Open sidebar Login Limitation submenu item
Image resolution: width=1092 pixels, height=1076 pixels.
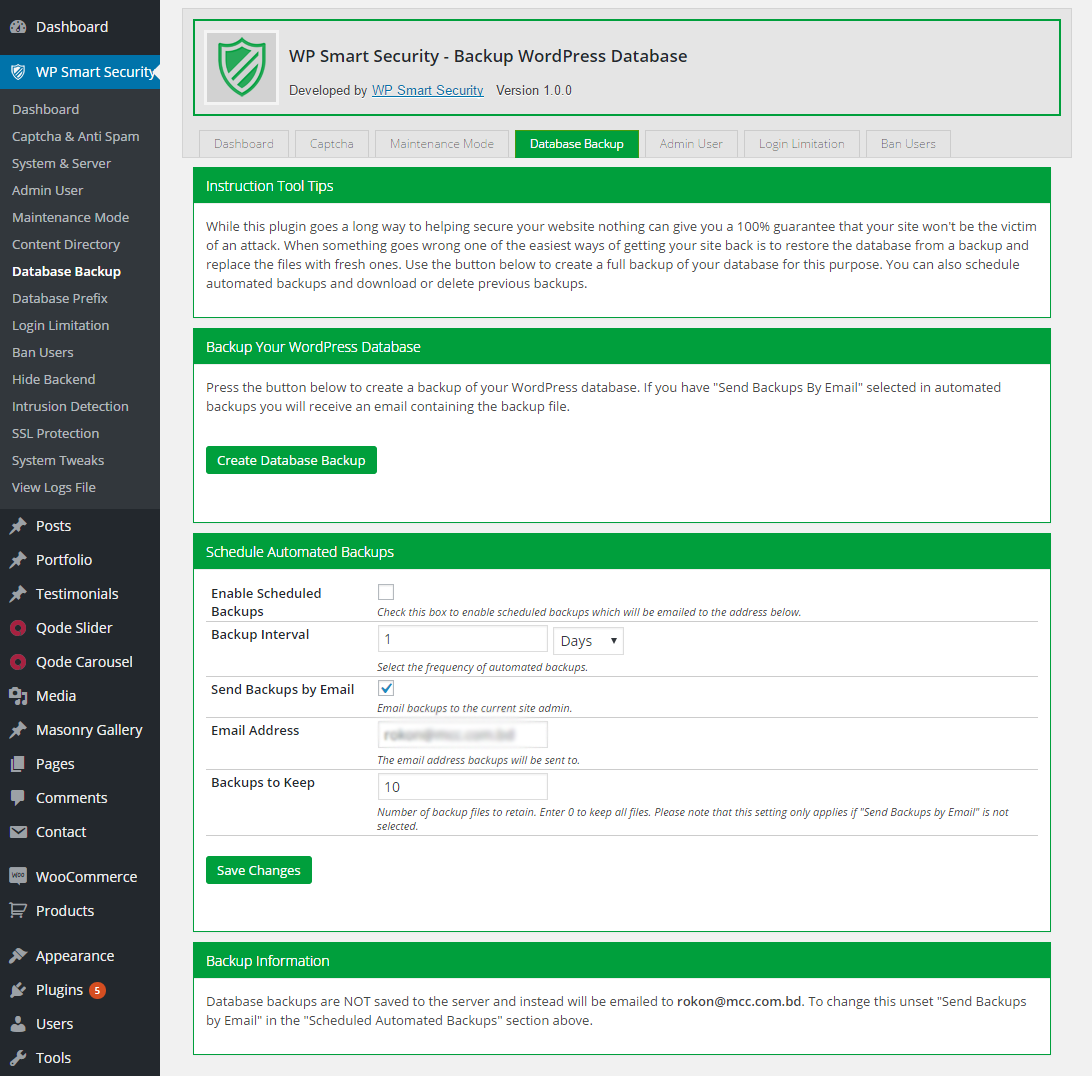click(x=61, y=326)
